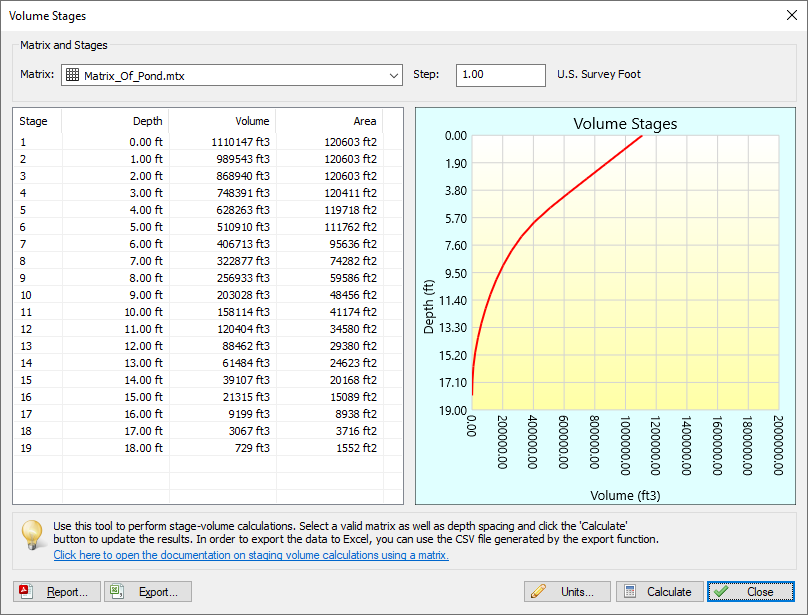
Task: Select area cell 120411 ft2
Action: 350,193
